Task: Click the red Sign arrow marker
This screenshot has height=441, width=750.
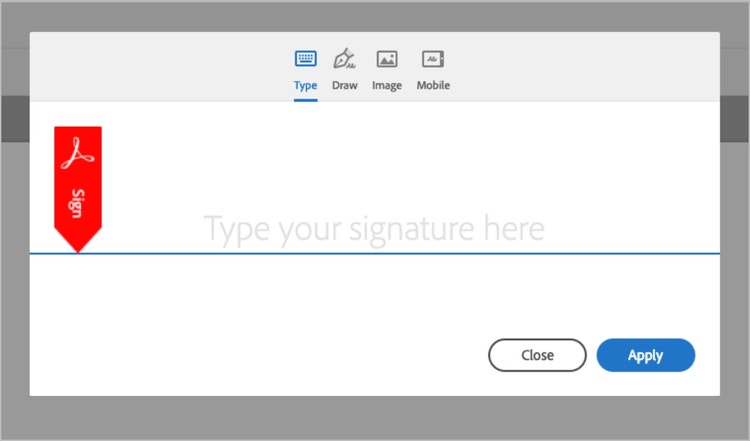Action: tap(78, 189)
